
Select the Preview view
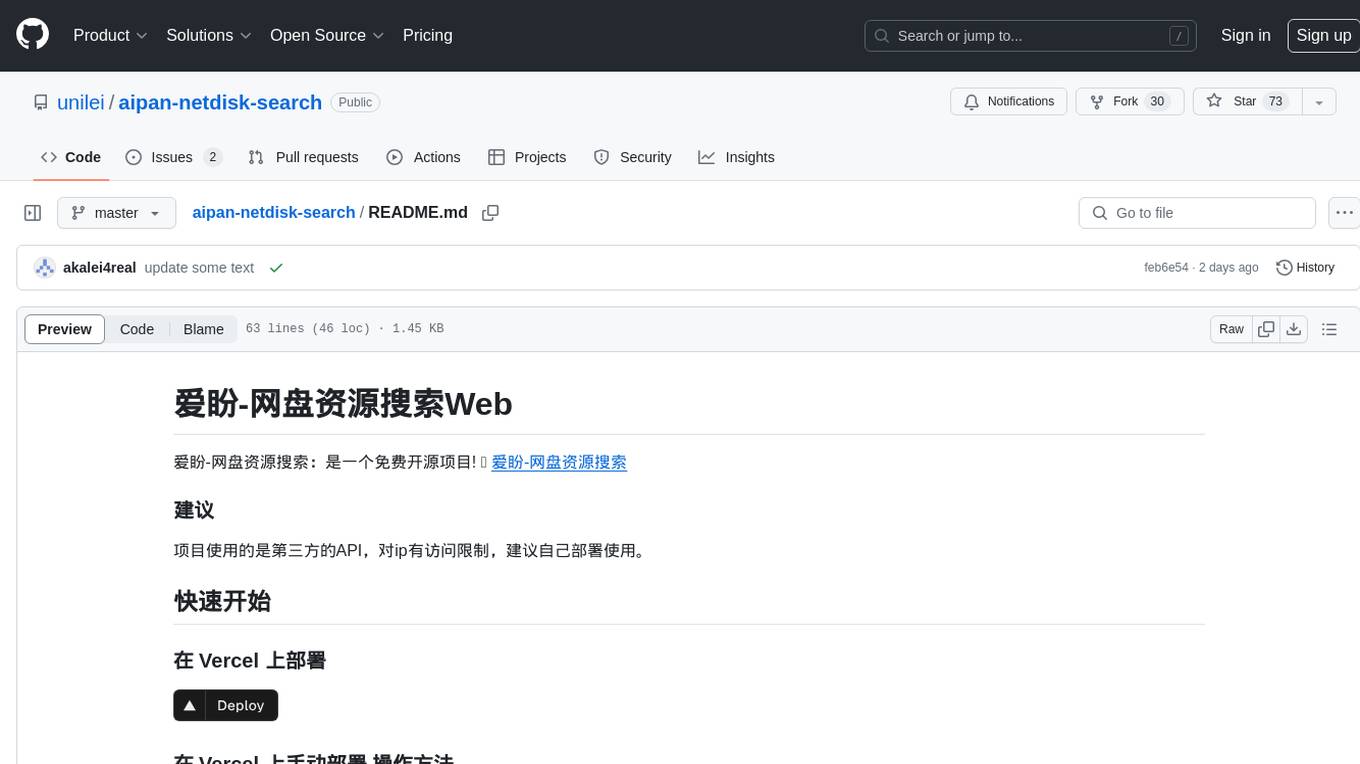65,329
